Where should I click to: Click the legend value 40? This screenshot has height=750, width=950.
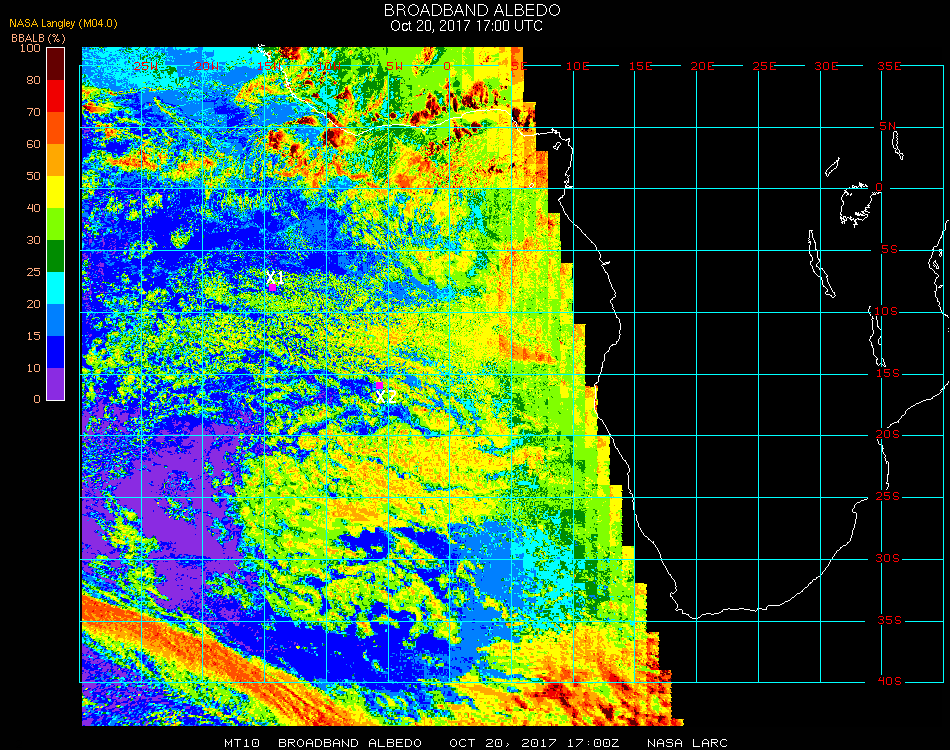coord(33,208)
